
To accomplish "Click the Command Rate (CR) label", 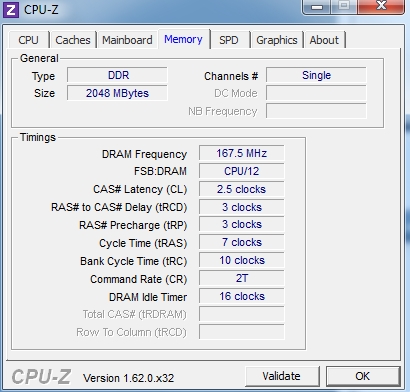I will (139, 279).
